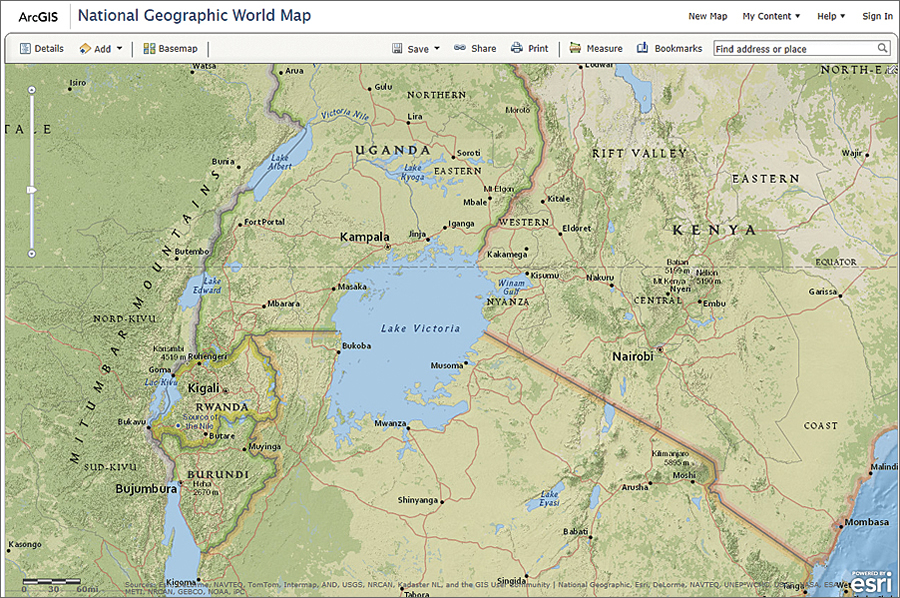900x598 pixels.
Task: Click the Lake Eyasi label
Action: (x=549, y=498)
